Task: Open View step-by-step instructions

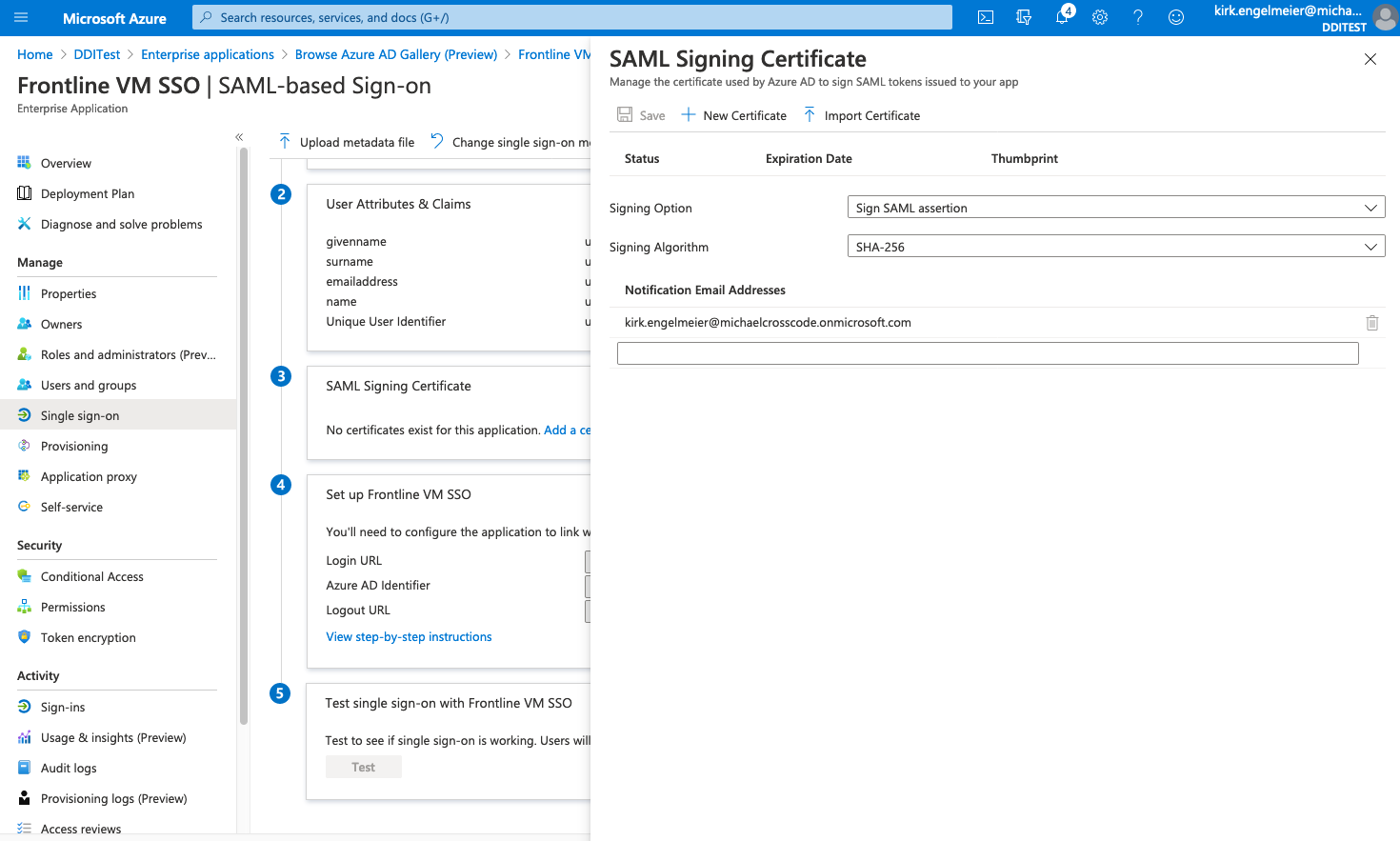Action: coord(409,636)
